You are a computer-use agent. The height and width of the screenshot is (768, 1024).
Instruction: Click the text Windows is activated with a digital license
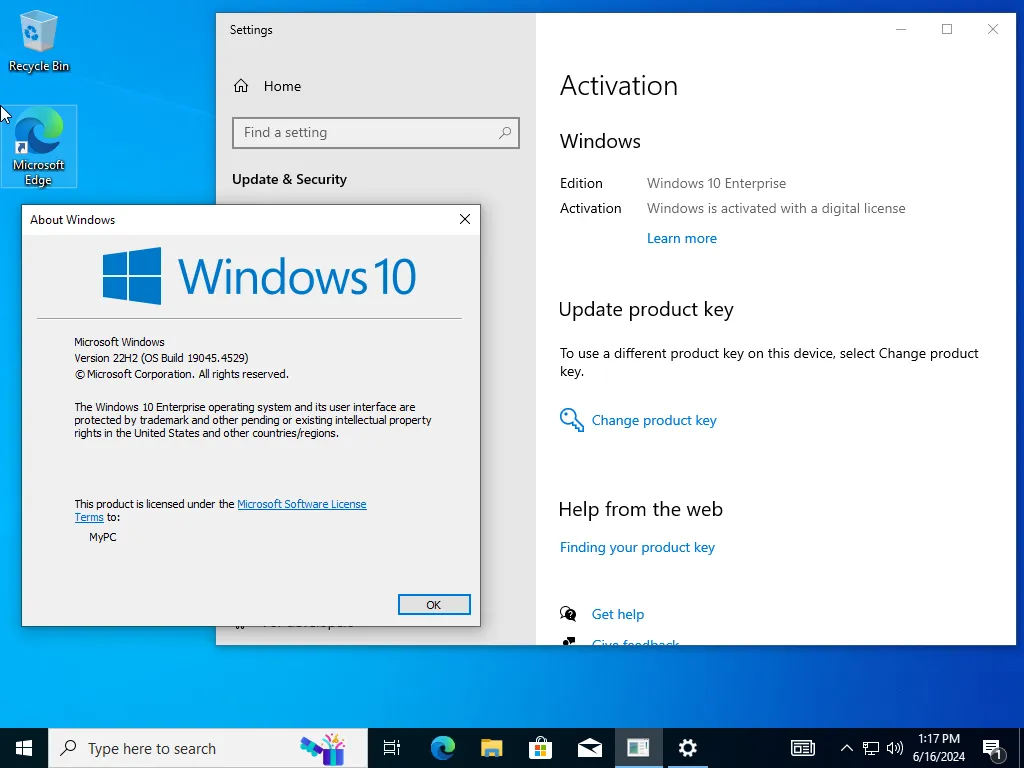[776, 208]
